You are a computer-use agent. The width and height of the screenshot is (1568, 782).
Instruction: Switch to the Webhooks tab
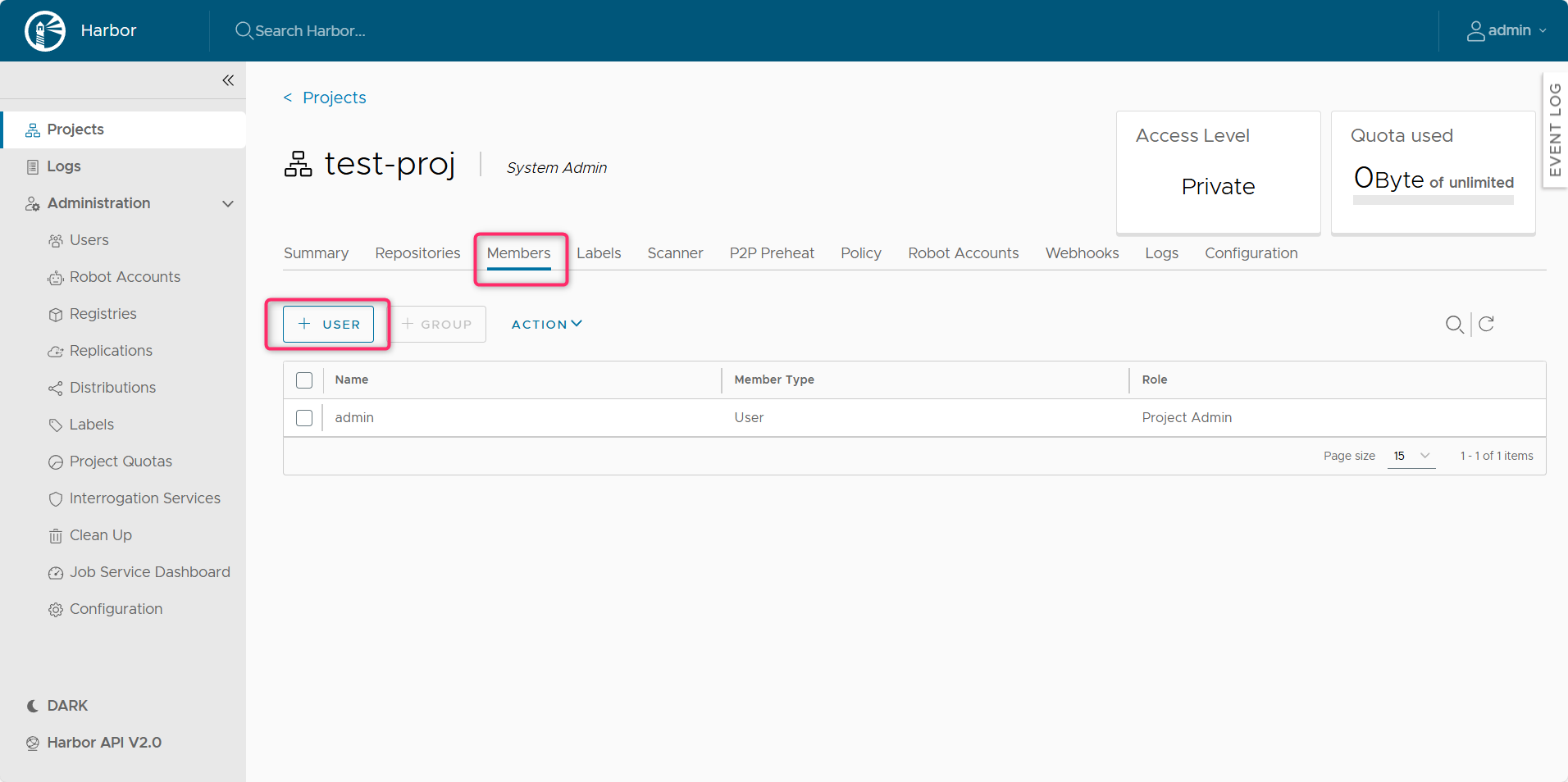1083,253
